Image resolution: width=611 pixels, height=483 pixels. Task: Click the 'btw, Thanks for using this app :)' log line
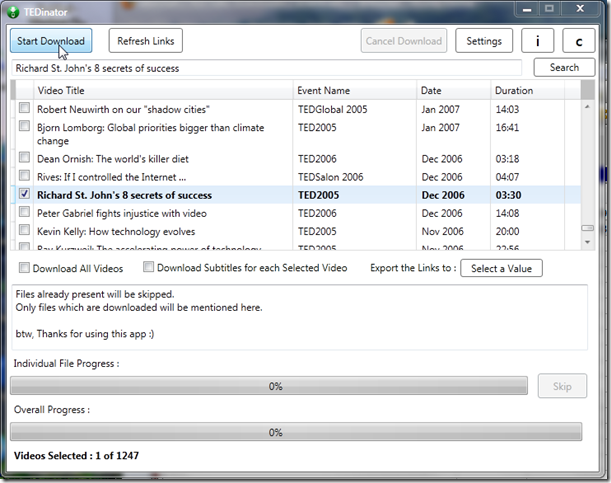point(85,334)
